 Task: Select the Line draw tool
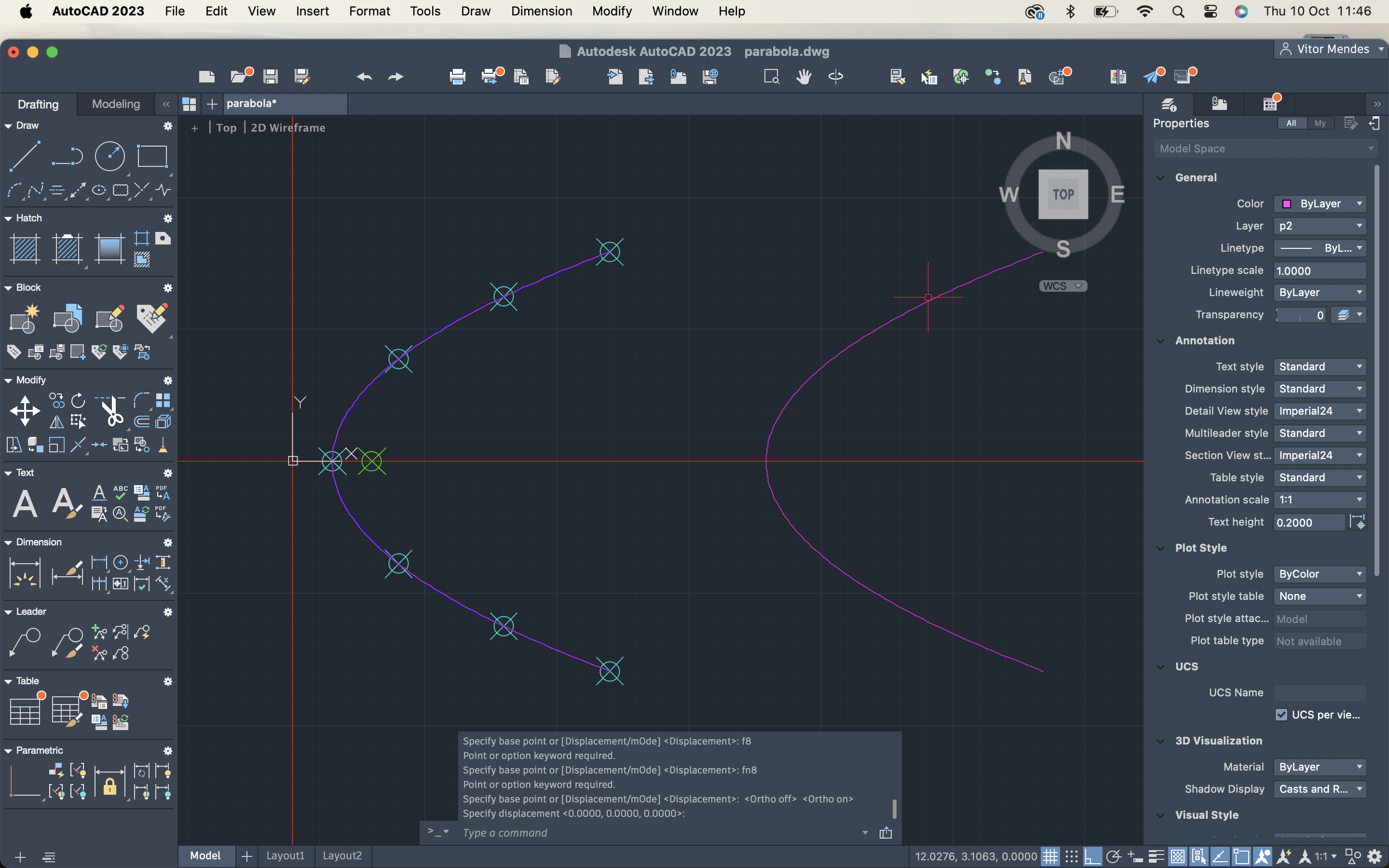tap(25, 156)
